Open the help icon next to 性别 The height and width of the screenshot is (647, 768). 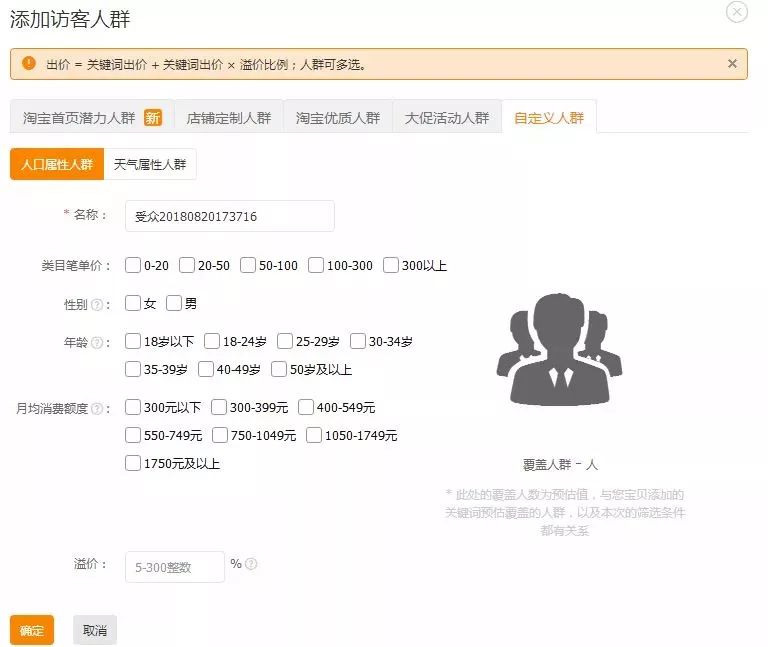pos(97,305)
